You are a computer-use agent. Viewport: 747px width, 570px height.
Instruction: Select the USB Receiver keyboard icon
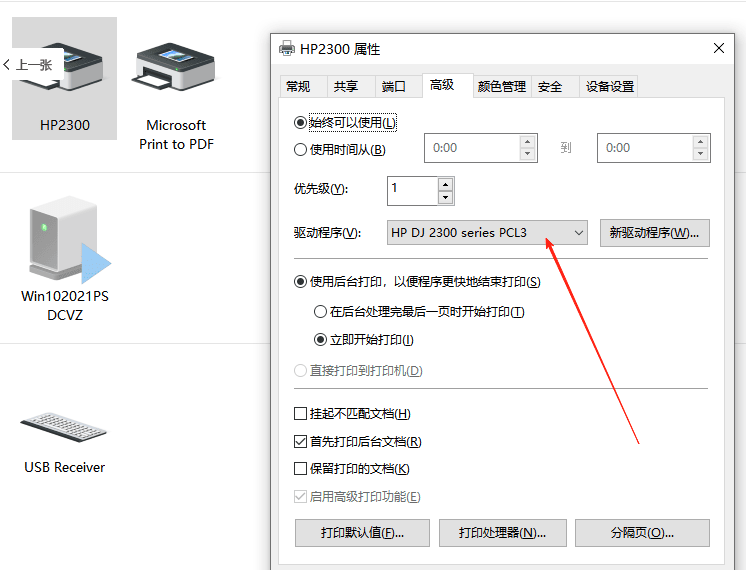(x=64, y=442)
